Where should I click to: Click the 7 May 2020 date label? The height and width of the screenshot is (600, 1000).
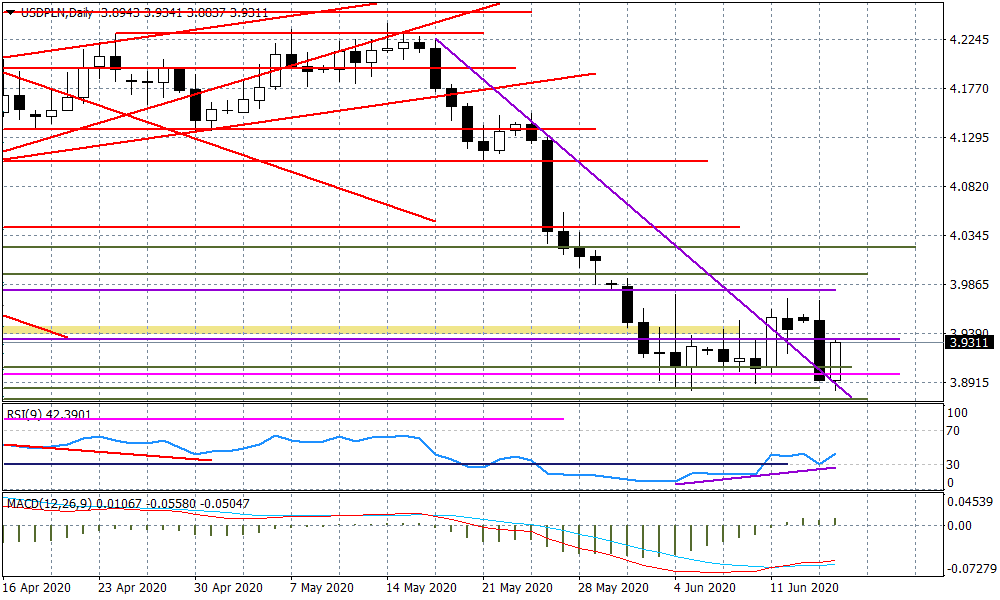click(x=322, y=588)
